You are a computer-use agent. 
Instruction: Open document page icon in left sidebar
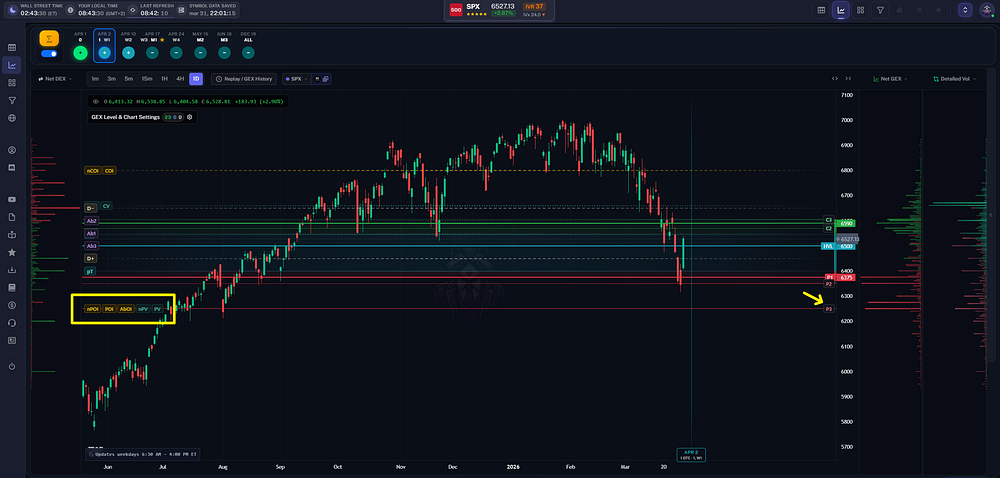[11, 217]
